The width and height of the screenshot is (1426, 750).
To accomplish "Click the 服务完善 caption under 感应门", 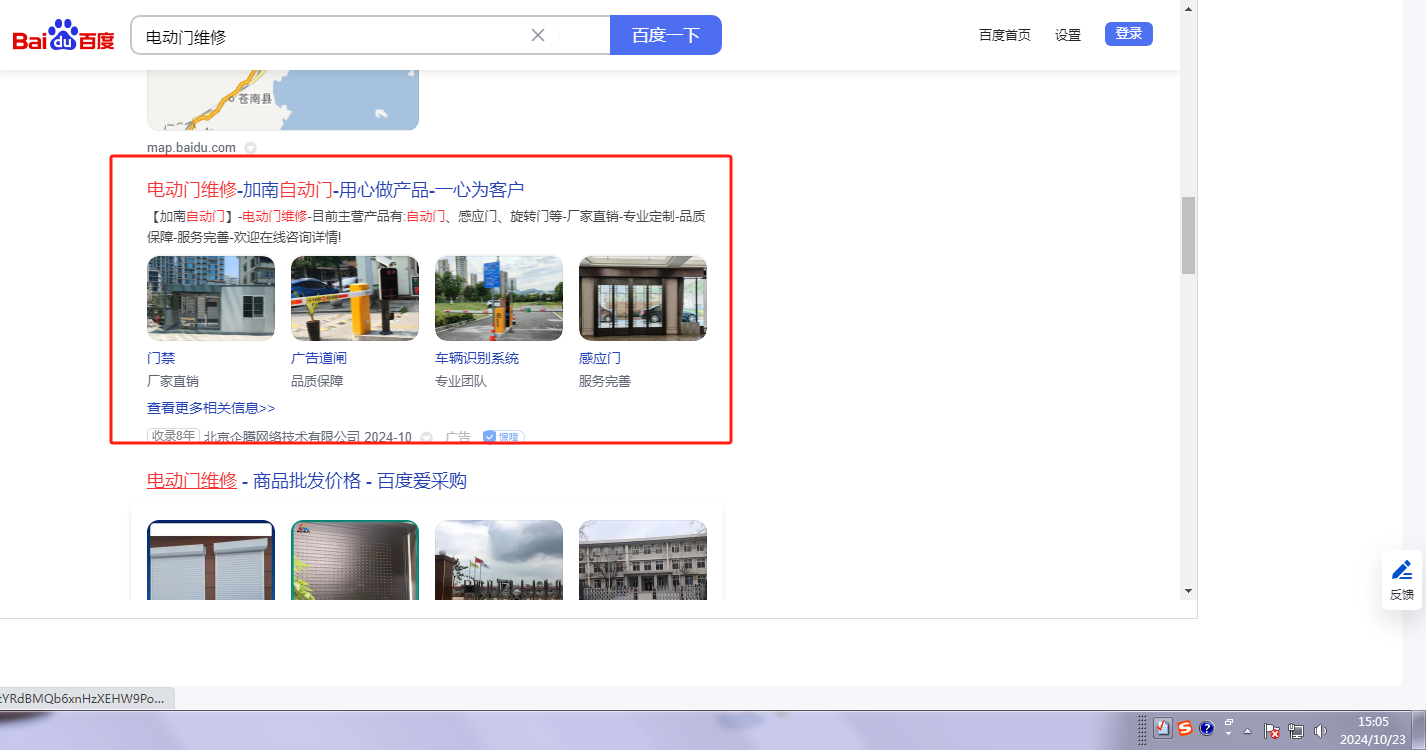I will coord(605,381).
